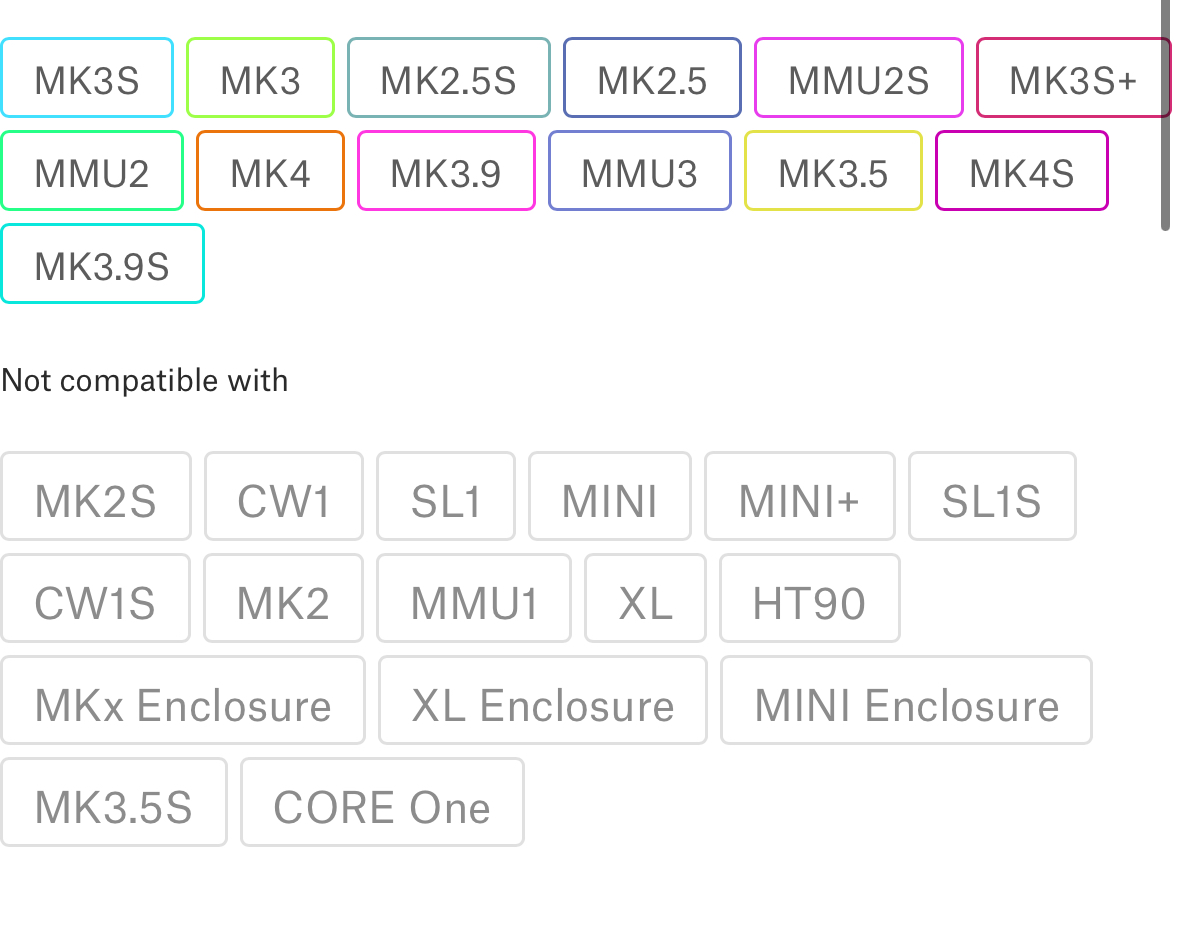
Task: Click the 'Not compatible with' heading
Action: pos(144,380)
